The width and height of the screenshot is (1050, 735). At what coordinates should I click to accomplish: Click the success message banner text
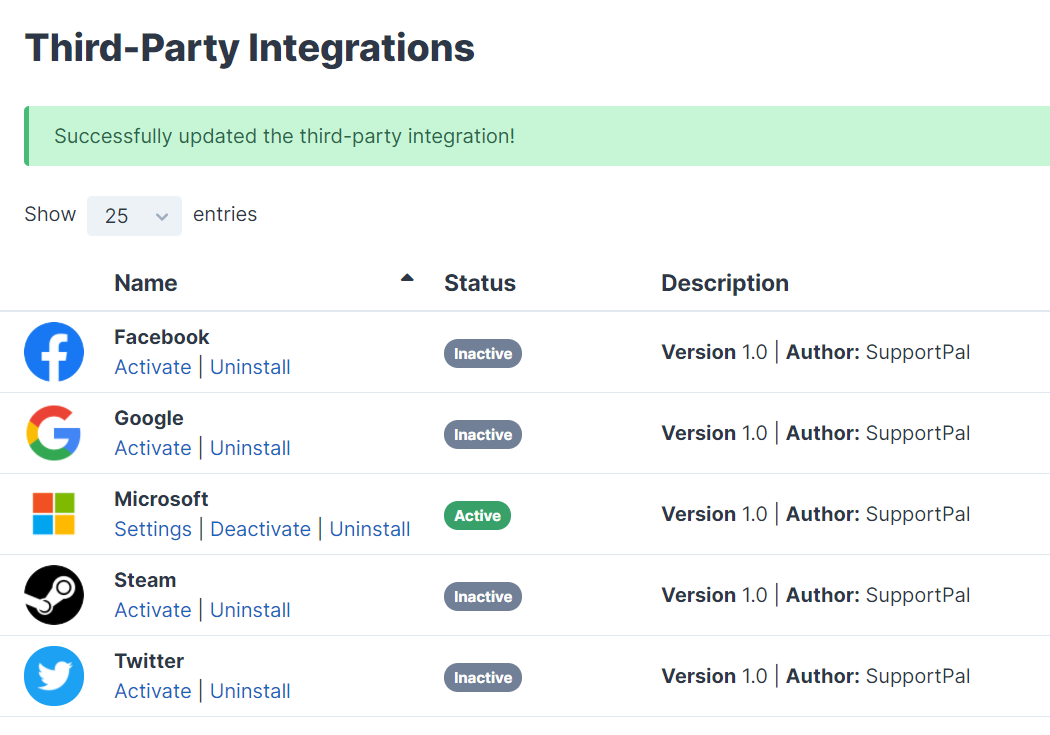tap(285, 136)
